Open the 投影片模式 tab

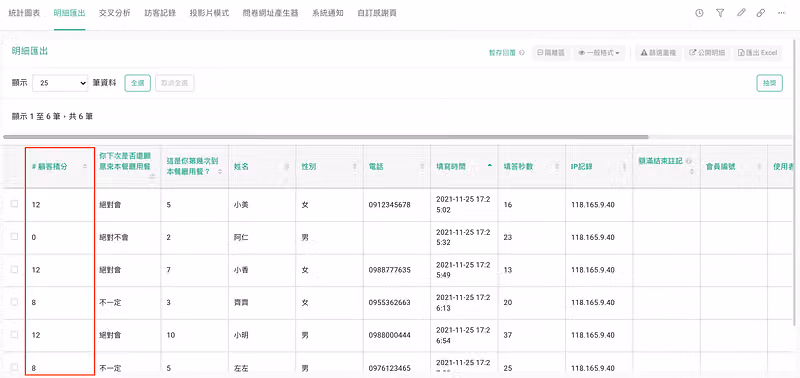pyautogui.click(x=209, y=13)
